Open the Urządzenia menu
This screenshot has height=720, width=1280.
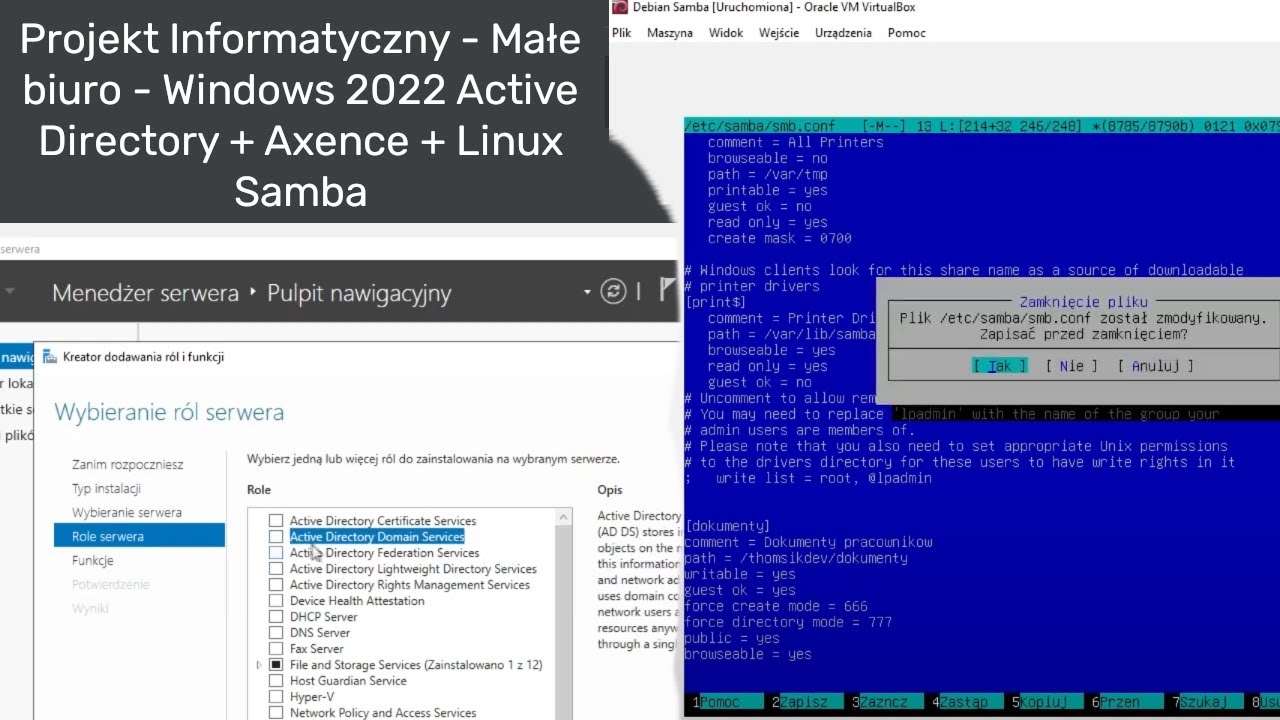pos(843,33)
